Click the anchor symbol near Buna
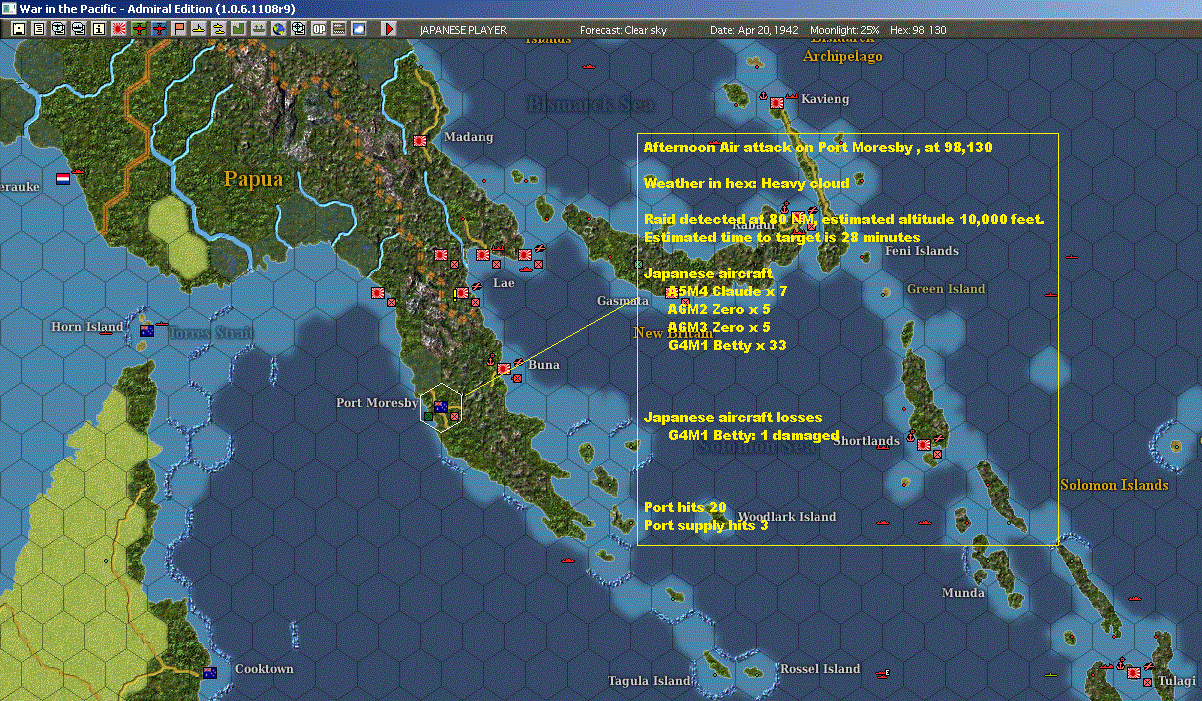 490,358
